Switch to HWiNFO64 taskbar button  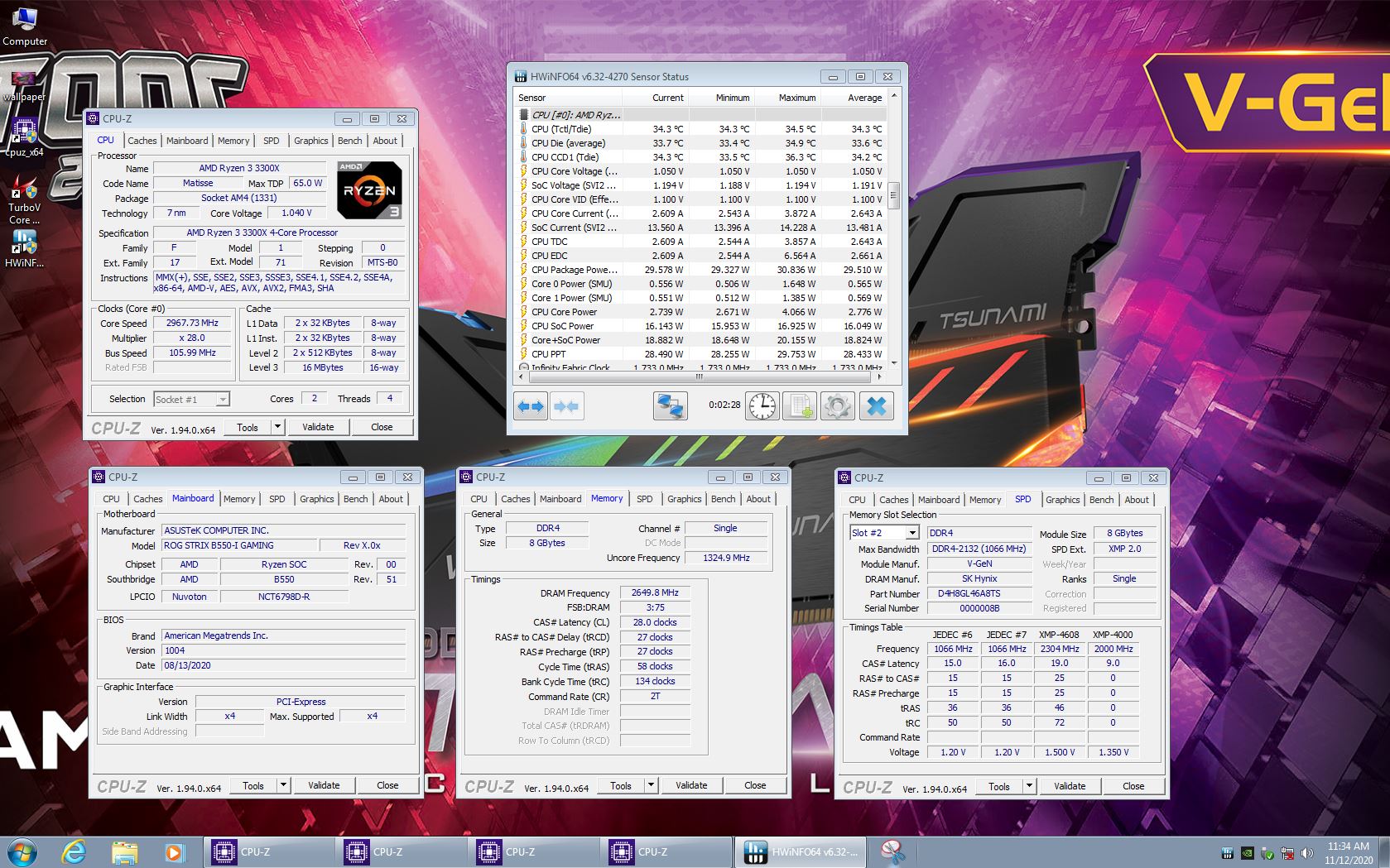point(801,851)
